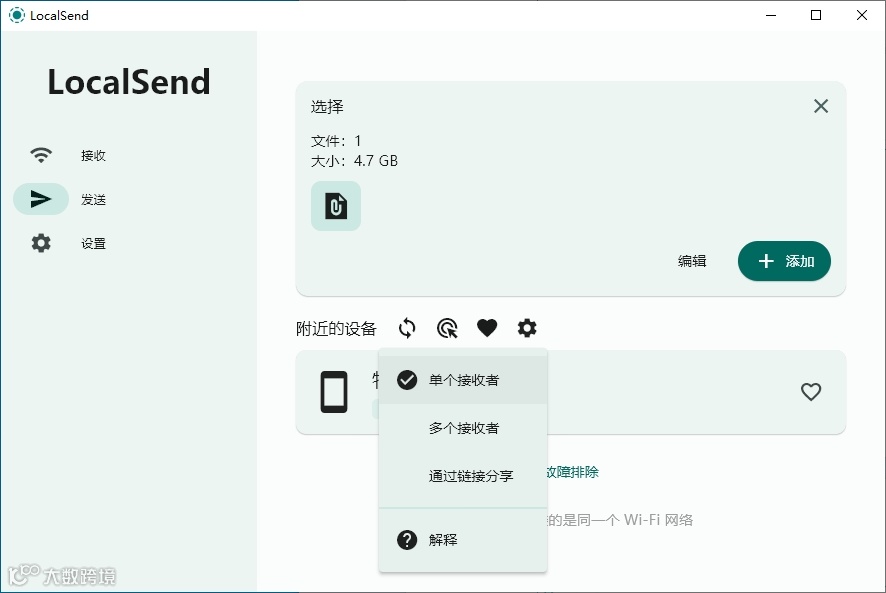Viewport: 886px width, 593px height.
Task: Open the attached file thumbnail
Action: point(336,206)
